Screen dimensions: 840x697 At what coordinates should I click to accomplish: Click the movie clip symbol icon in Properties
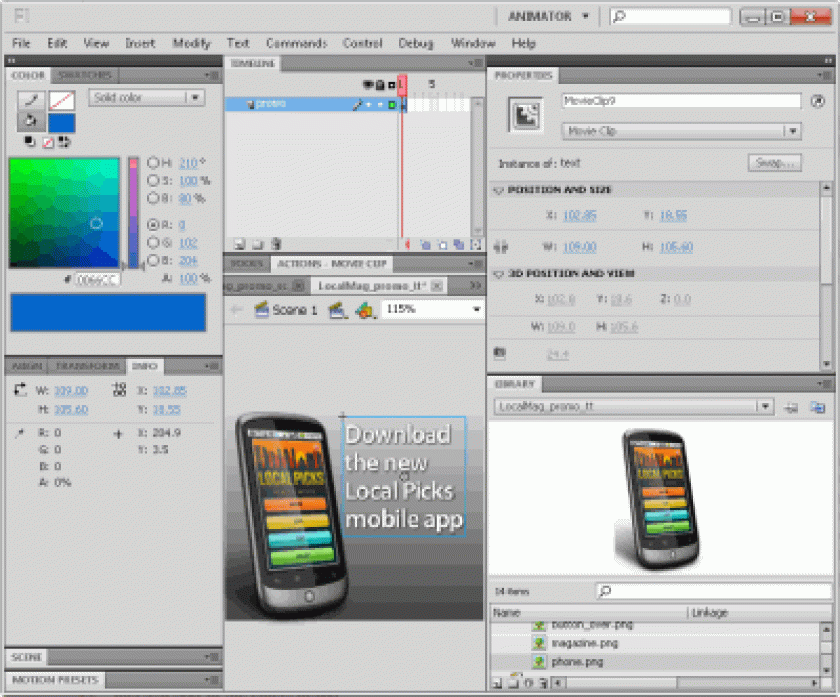point(526,114)
